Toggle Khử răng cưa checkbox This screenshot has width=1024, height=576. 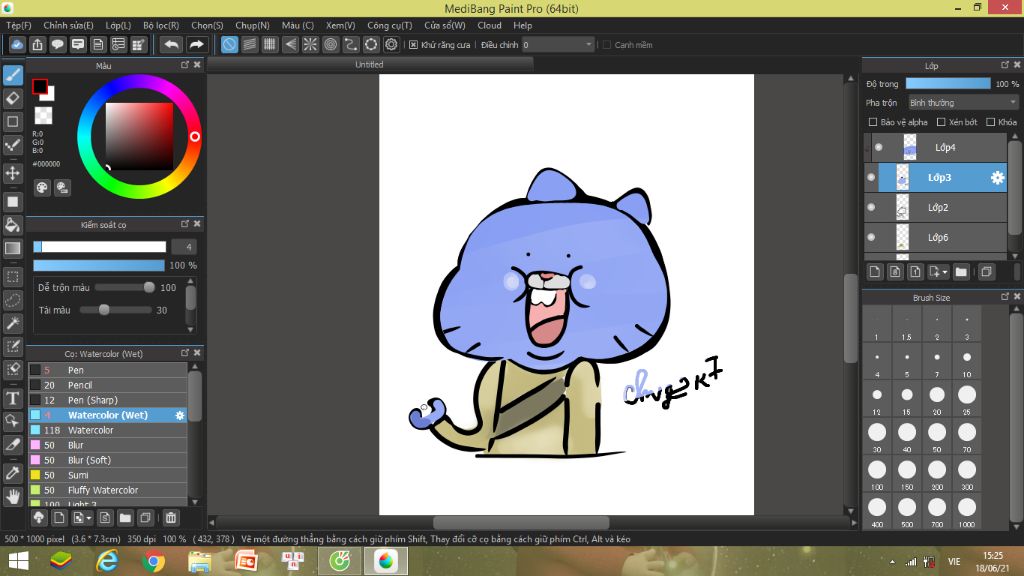(x=413, y=45)
